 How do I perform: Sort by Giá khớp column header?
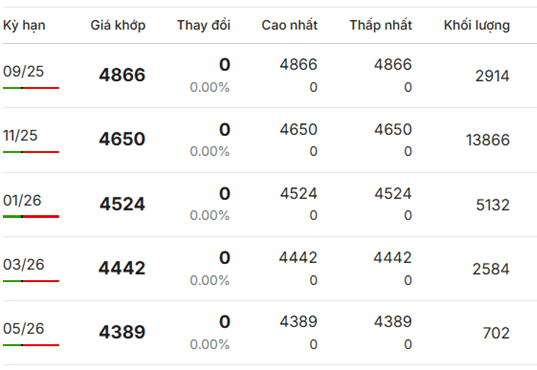[118, 26]
